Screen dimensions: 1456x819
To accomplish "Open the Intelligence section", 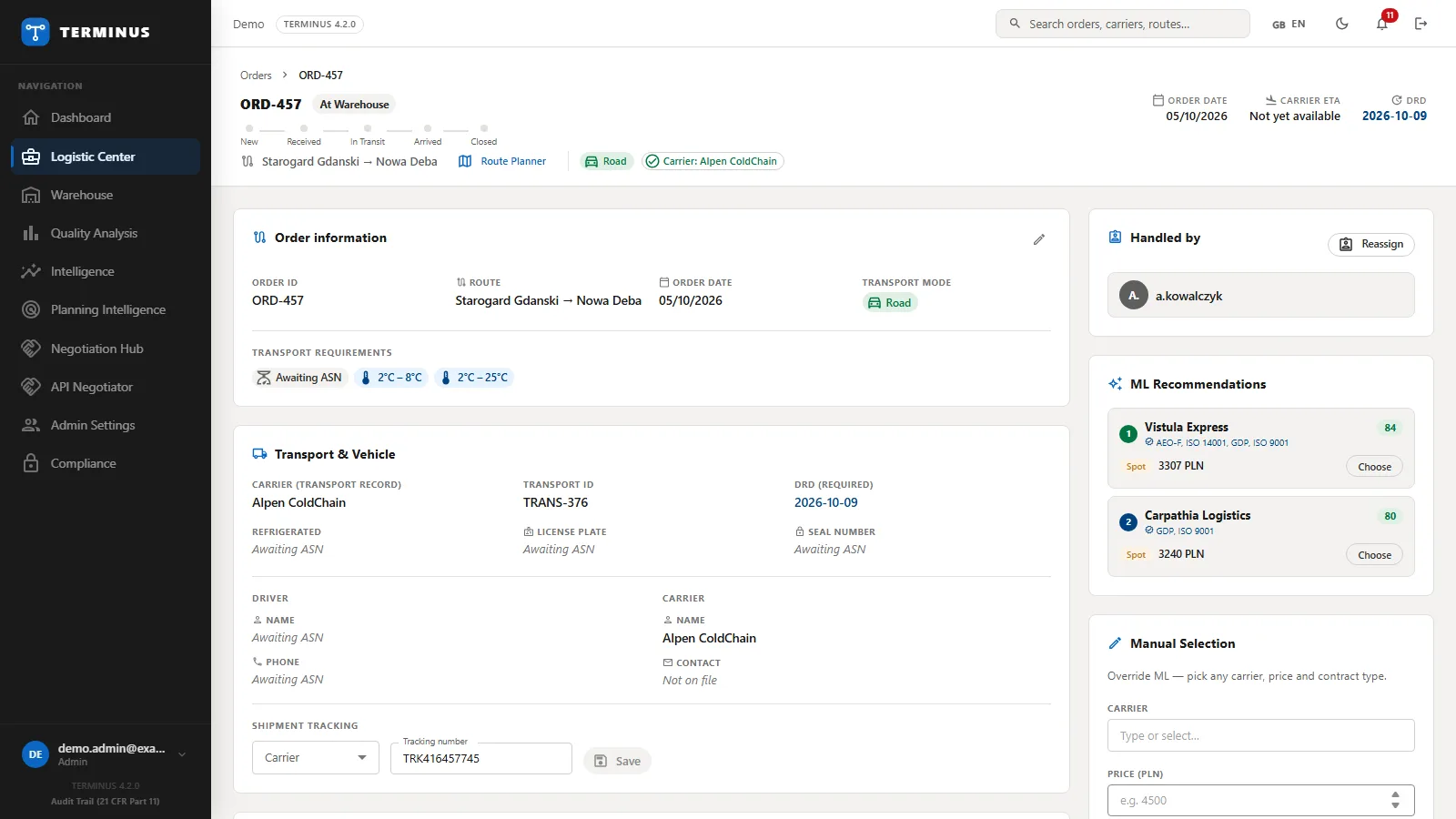I will (106, 271).
